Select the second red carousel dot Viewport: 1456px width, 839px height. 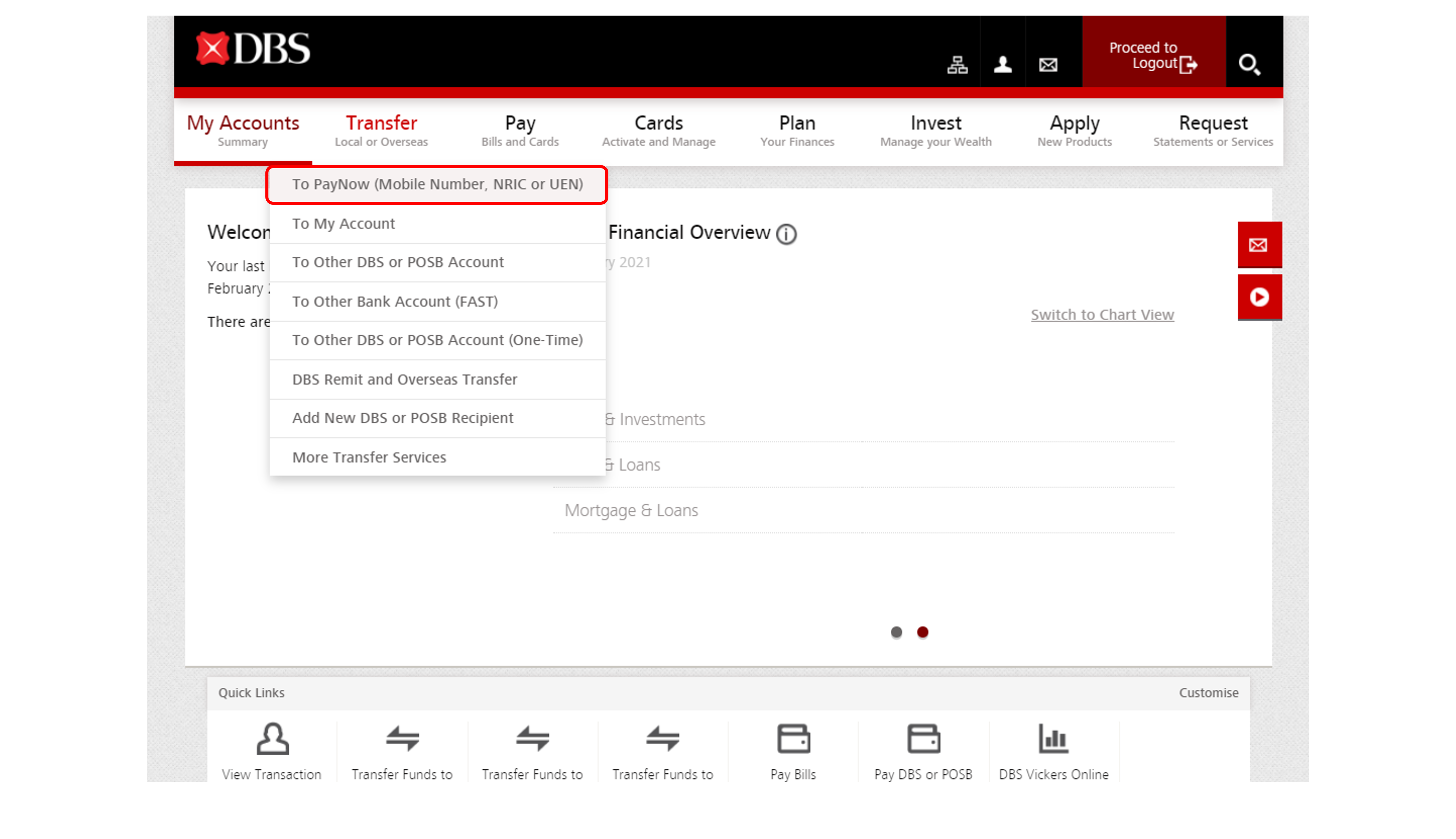pyautogui.click(x=923, y=632)
